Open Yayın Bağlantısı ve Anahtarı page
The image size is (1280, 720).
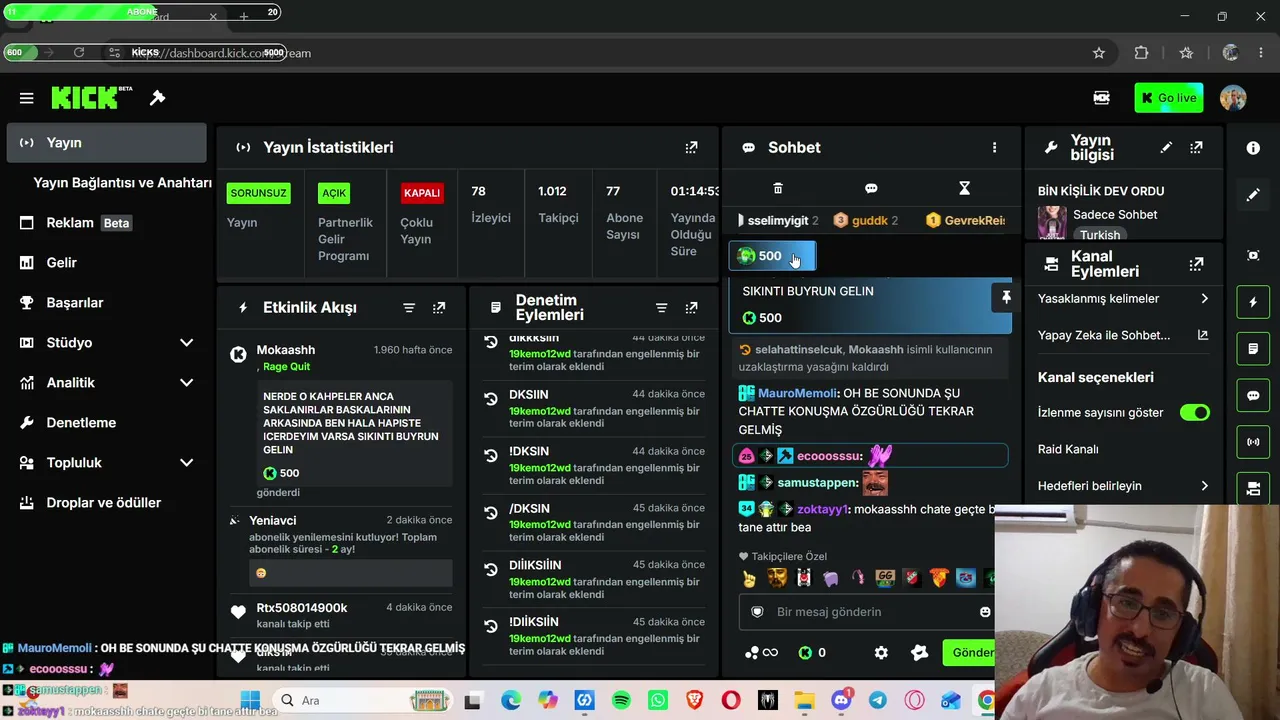click(122, 183)
